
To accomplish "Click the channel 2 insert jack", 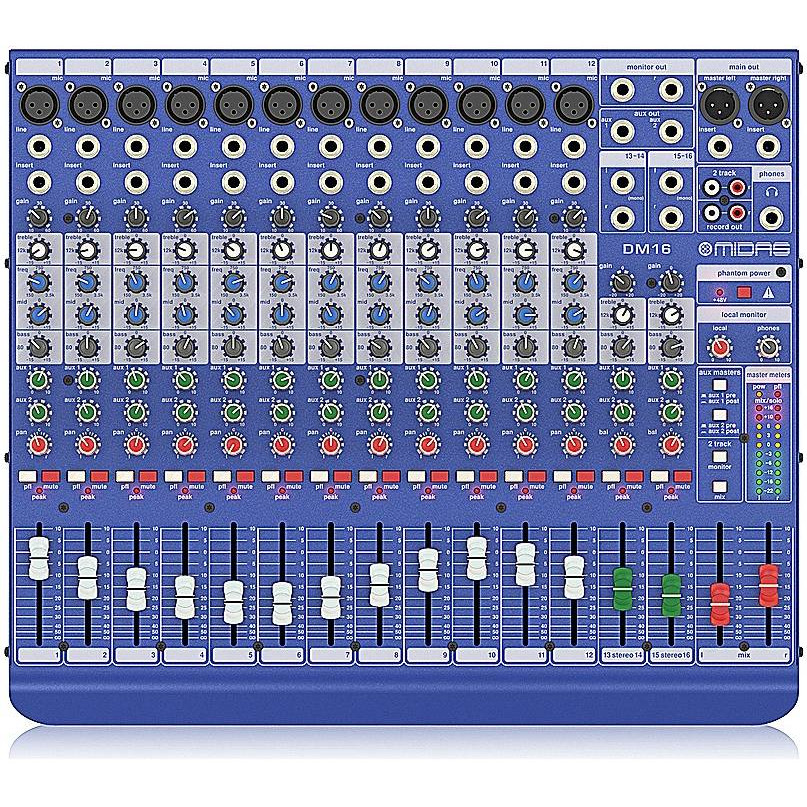I will click(x=87, y=182).
